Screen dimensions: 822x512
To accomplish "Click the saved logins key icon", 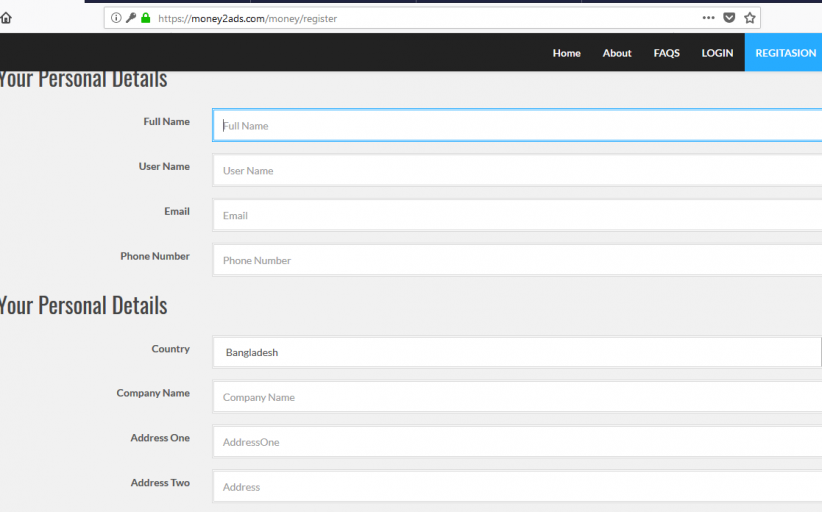I will click(x=131, y=18).
